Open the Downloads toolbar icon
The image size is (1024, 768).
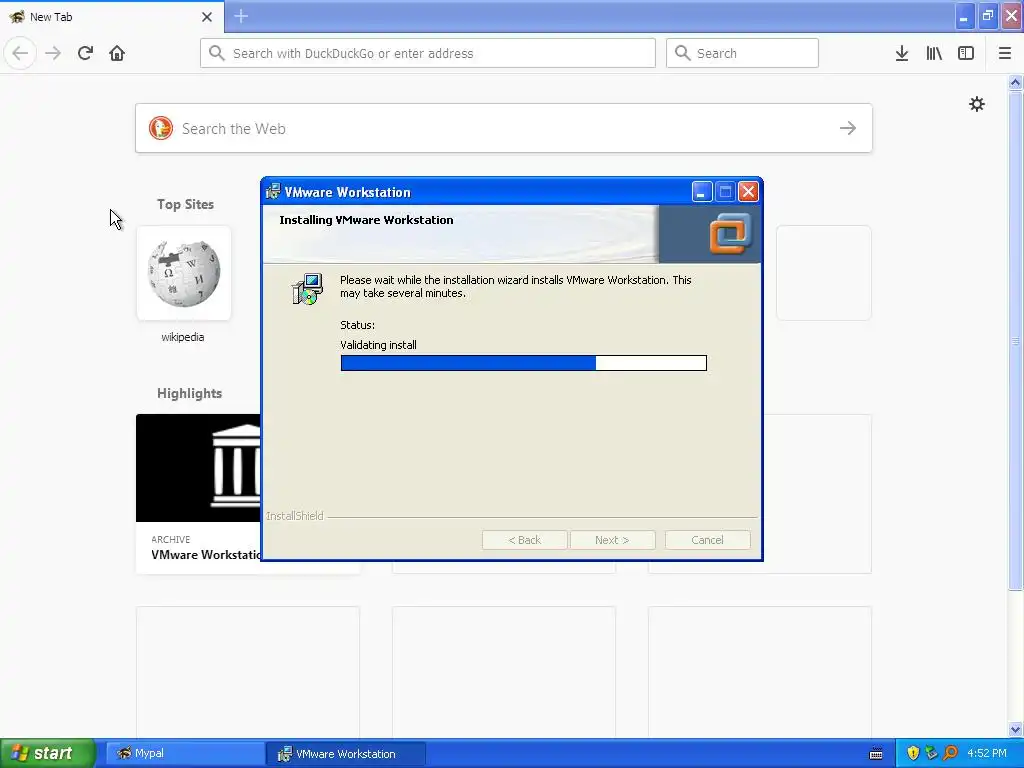coord(902,53)
